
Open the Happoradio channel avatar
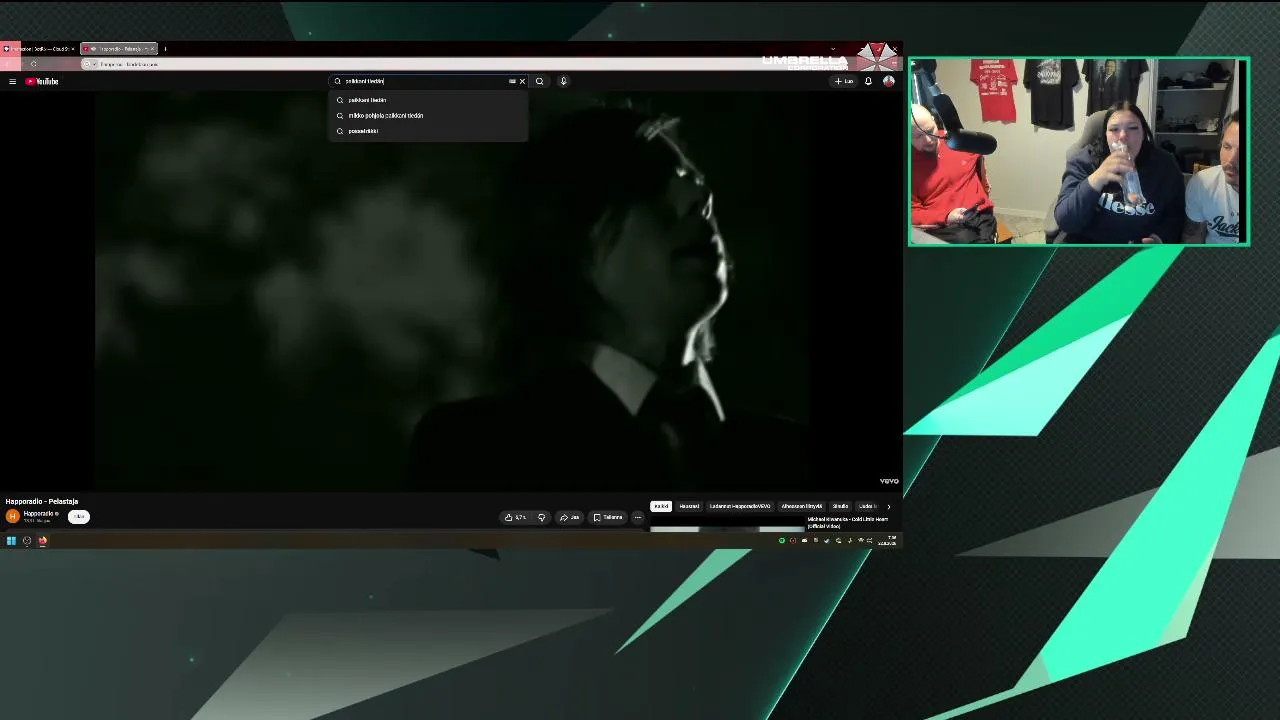pos(12,516)
